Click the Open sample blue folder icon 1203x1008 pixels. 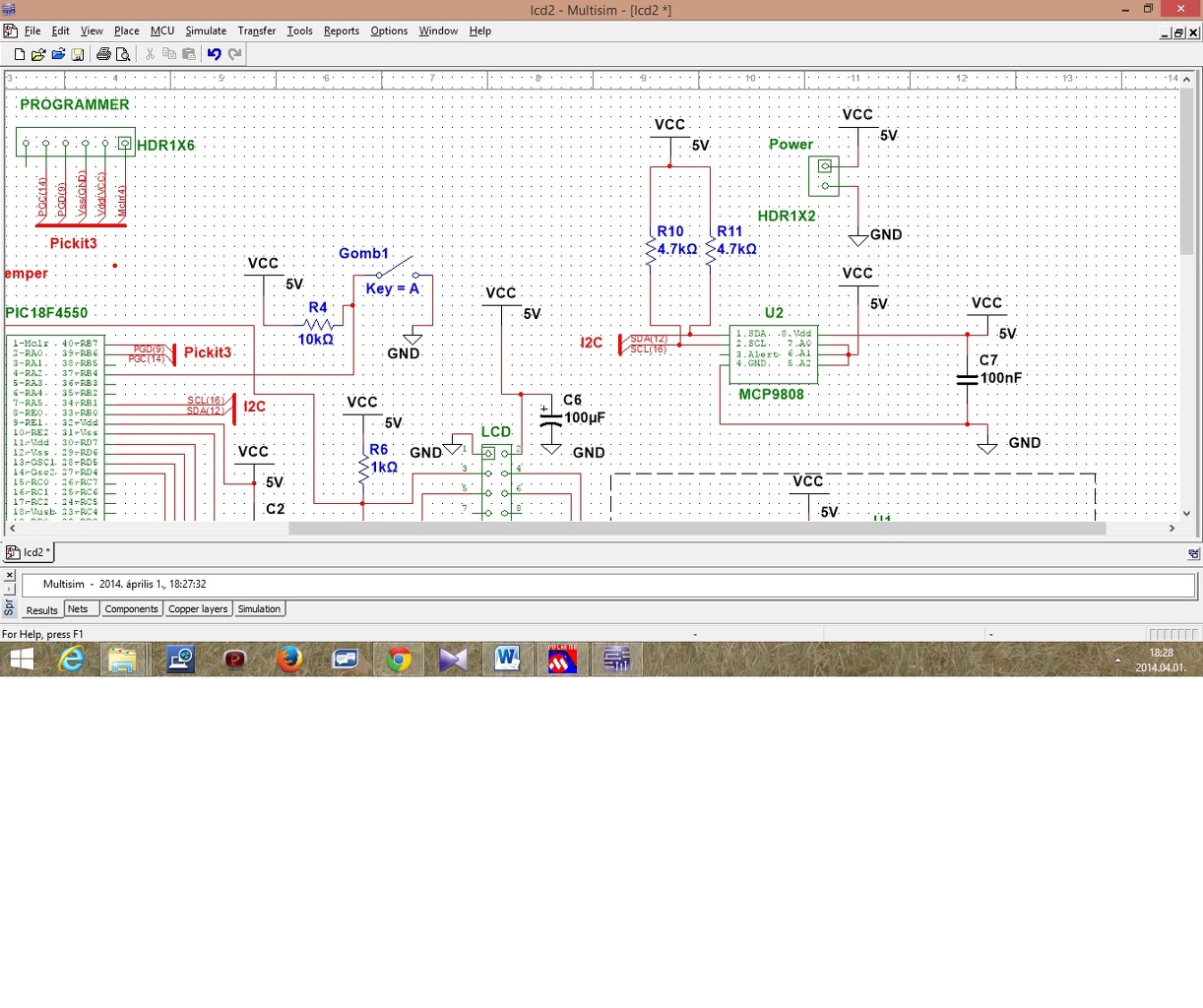pyautogui.click(x=58, y=54)
